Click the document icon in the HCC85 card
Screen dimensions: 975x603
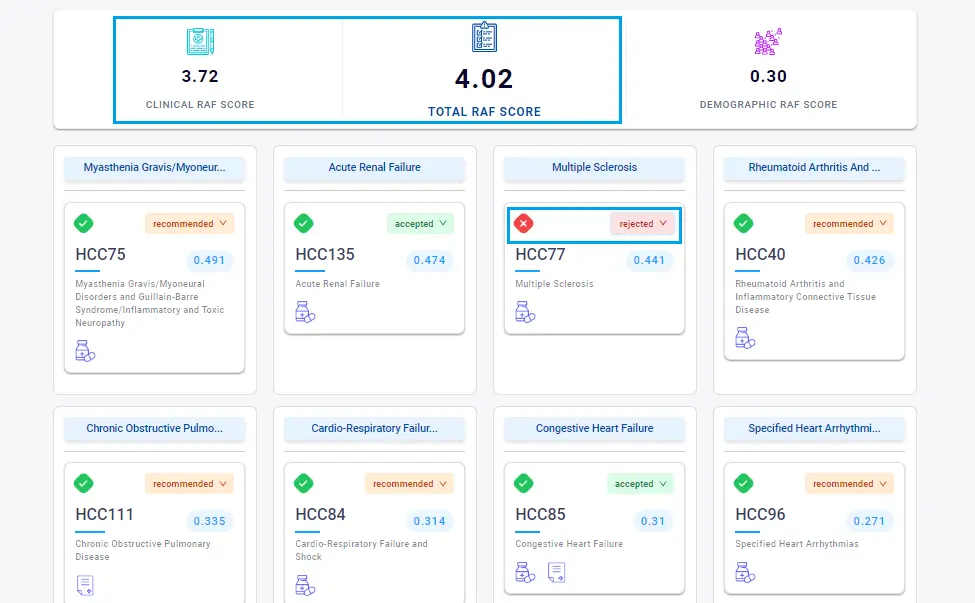556,572
